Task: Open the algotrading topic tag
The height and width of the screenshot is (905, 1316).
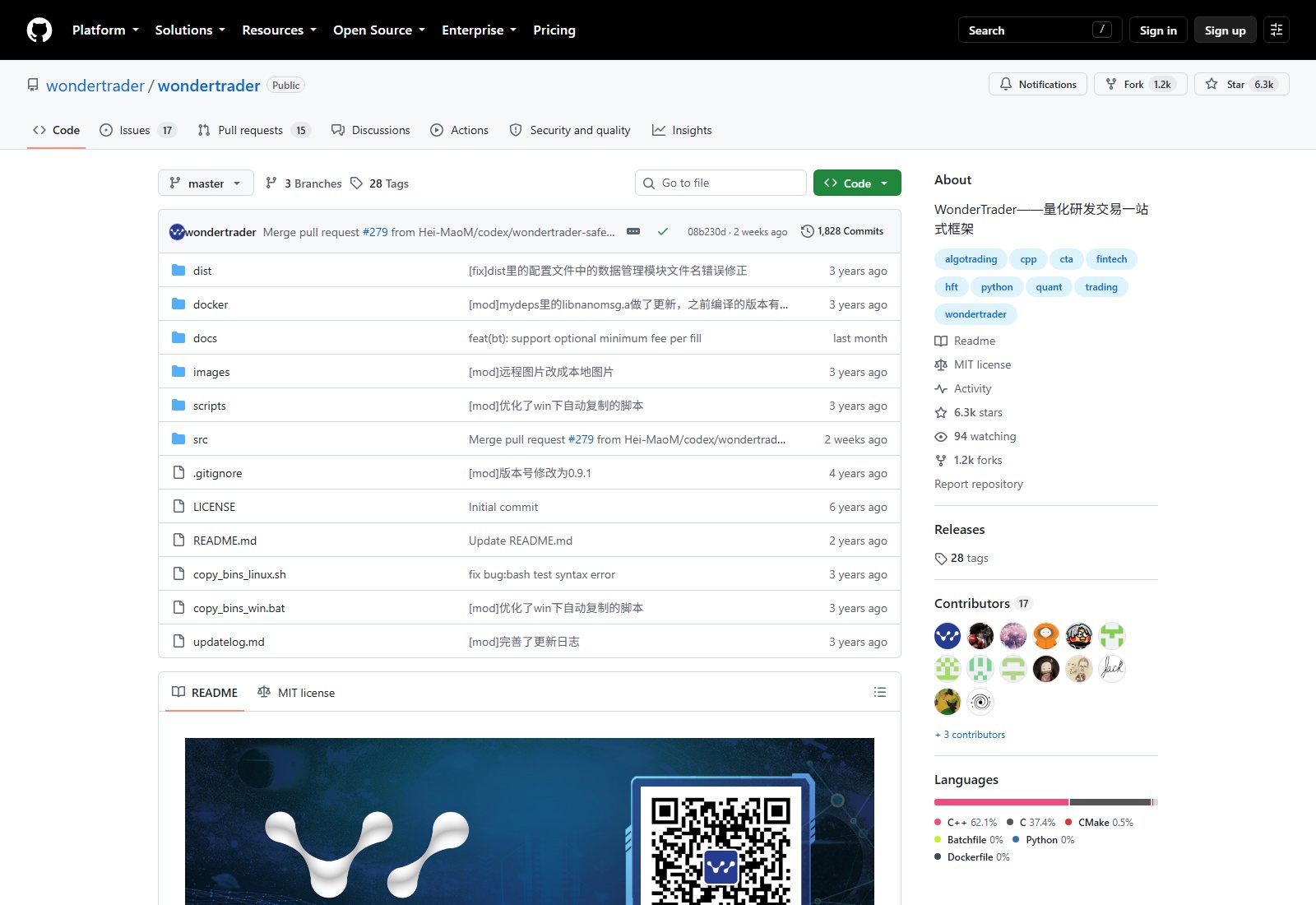Action: click(x=971, y=259)
